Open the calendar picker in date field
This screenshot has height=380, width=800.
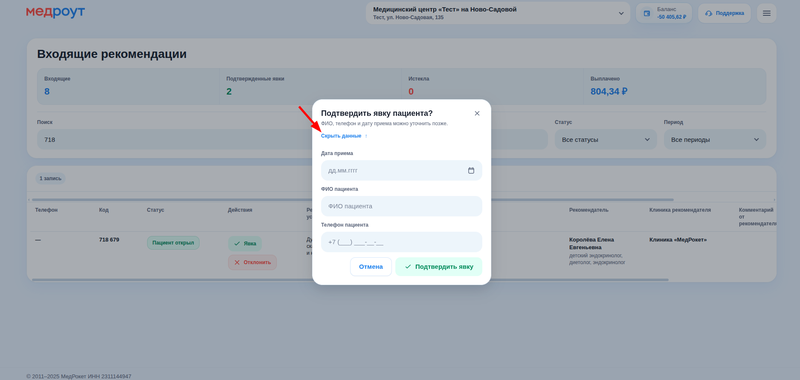click(471, 170)
